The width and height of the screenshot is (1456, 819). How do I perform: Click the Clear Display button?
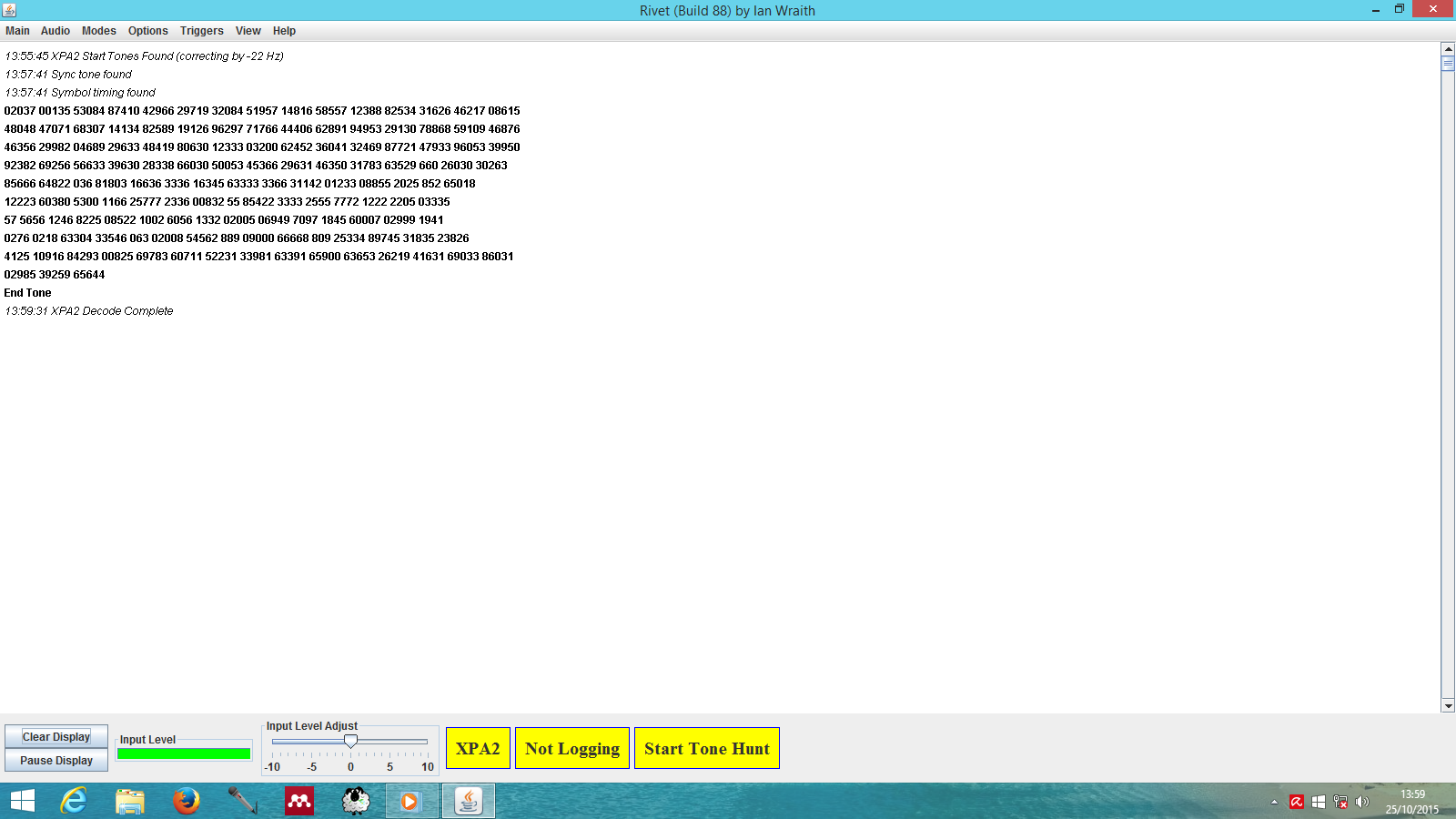[56, 737]
